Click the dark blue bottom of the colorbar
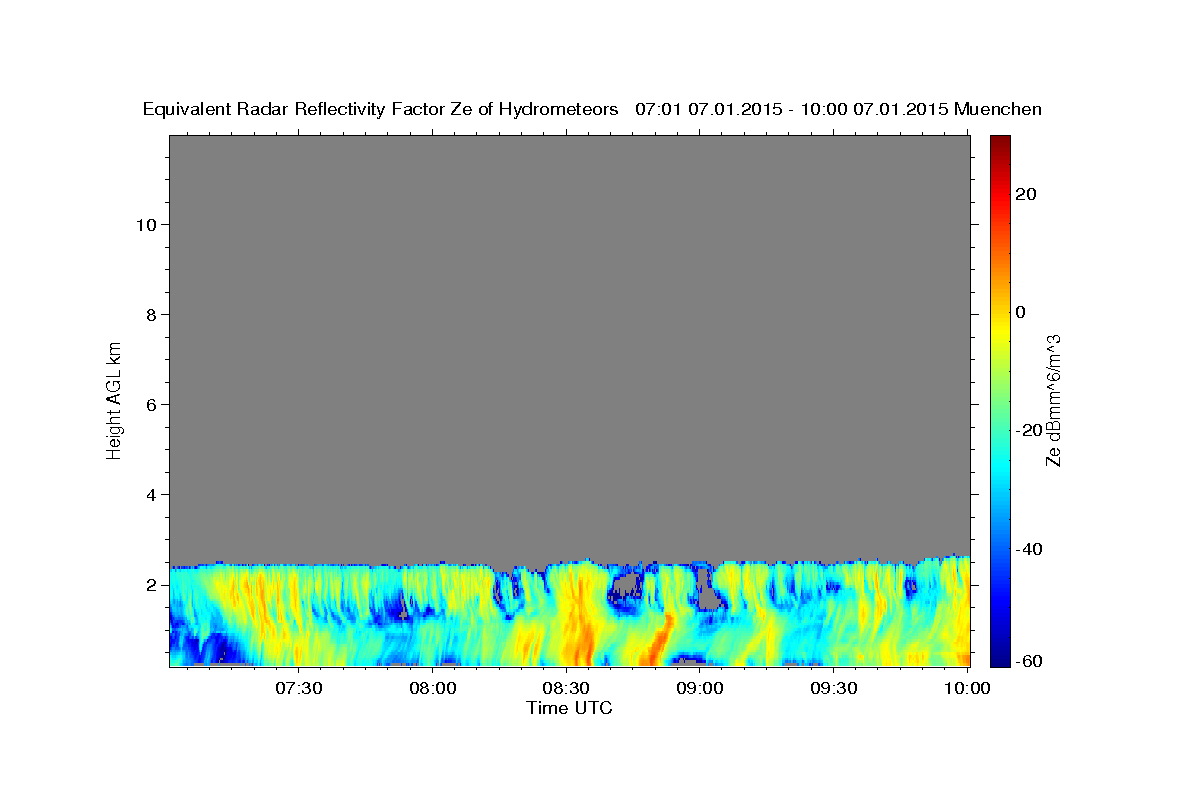The image size is (1200, 800). tap(1000, 658)
